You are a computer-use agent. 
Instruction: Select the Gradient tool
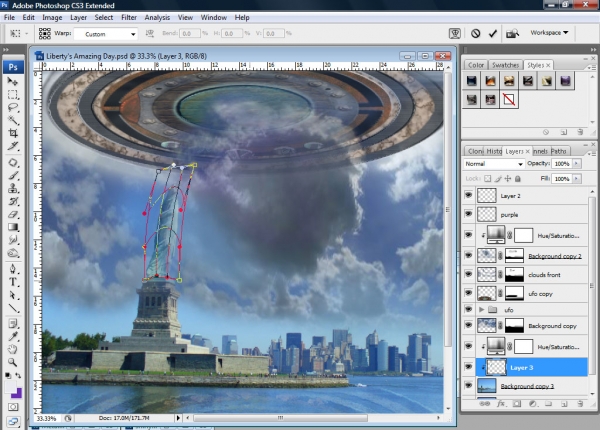pos(13,227)
